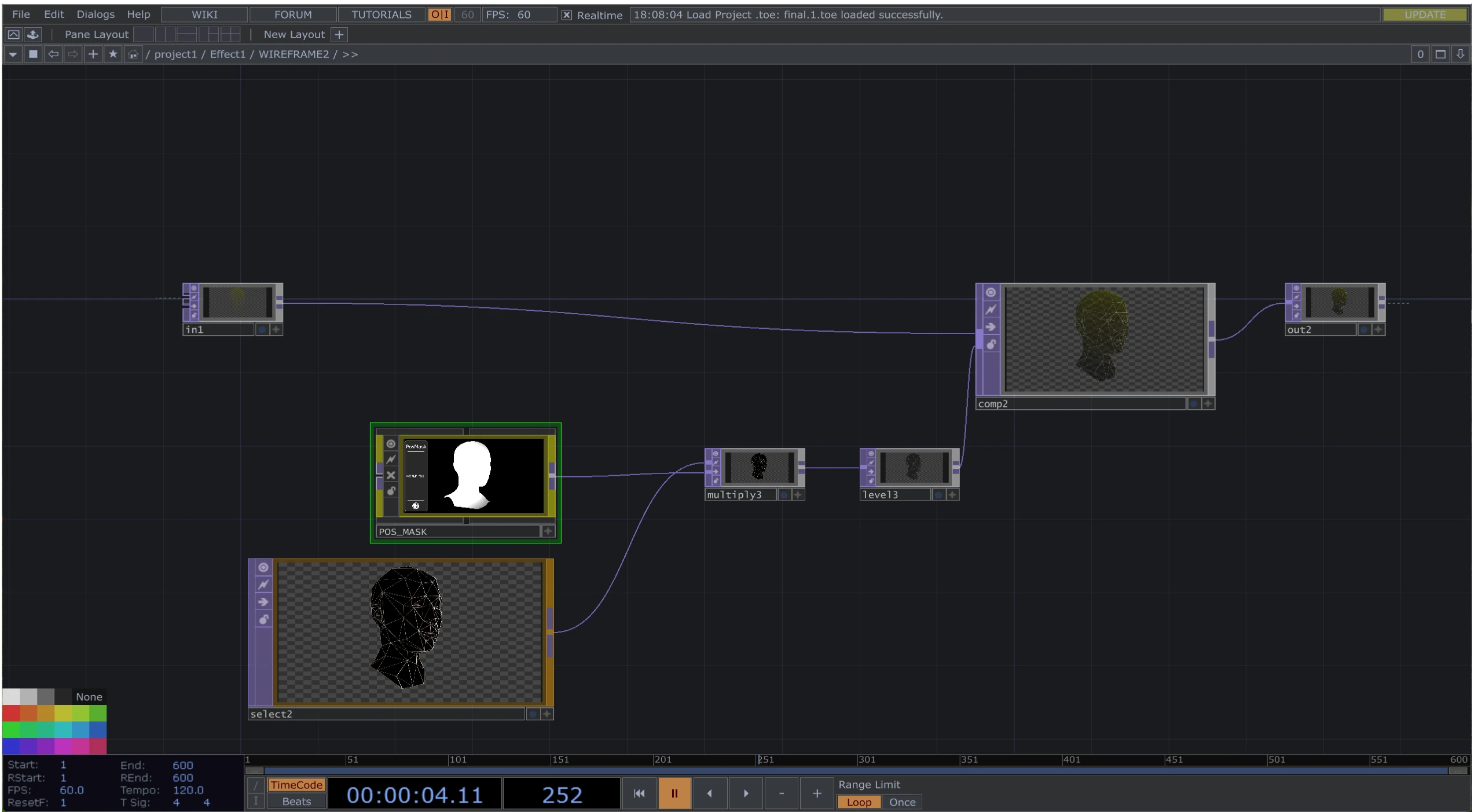
Task: Click the yellow UPDATE button
Action: coord(1425,14)
